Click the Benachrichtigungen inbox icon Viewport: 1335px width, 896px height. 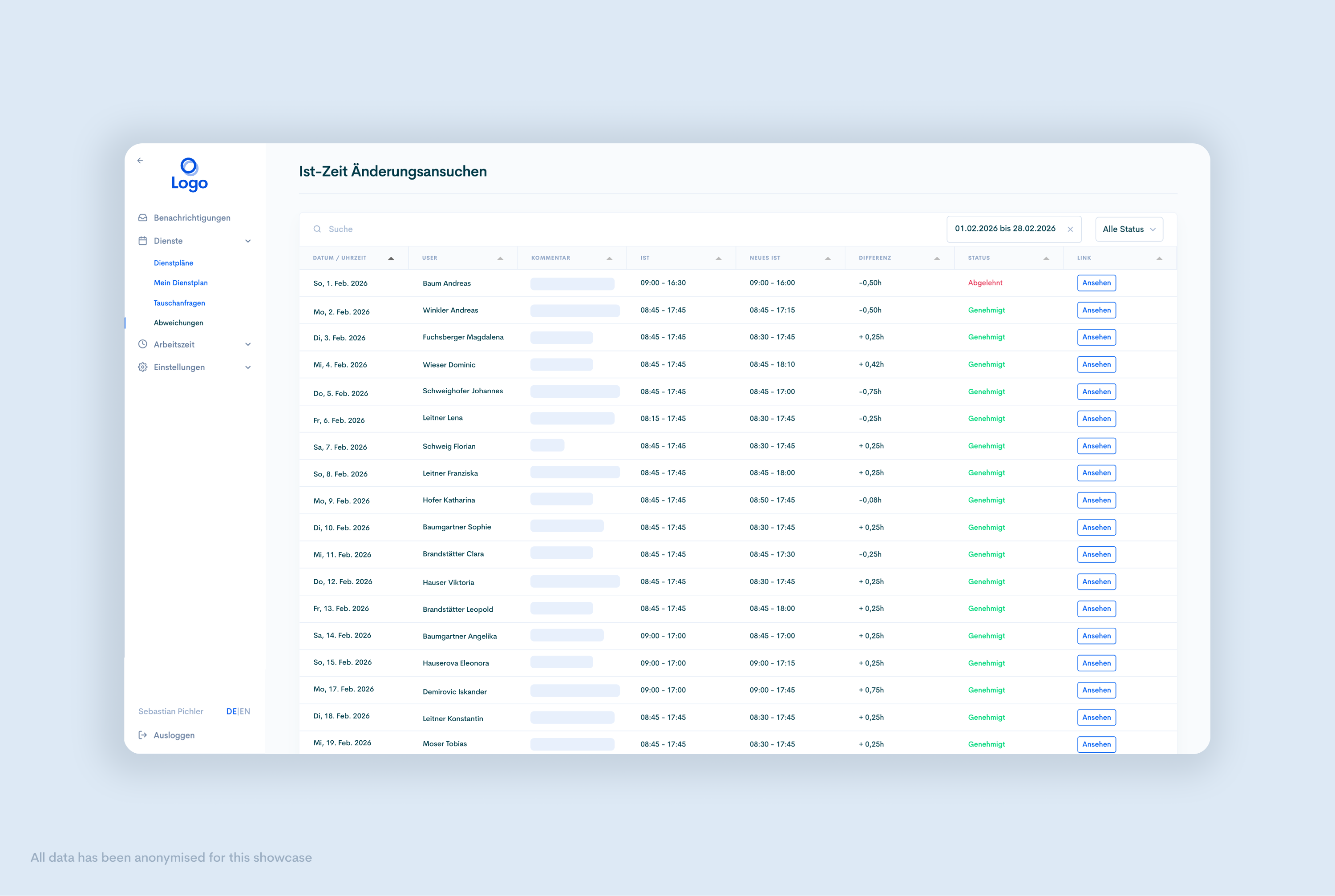click(143, 218)
